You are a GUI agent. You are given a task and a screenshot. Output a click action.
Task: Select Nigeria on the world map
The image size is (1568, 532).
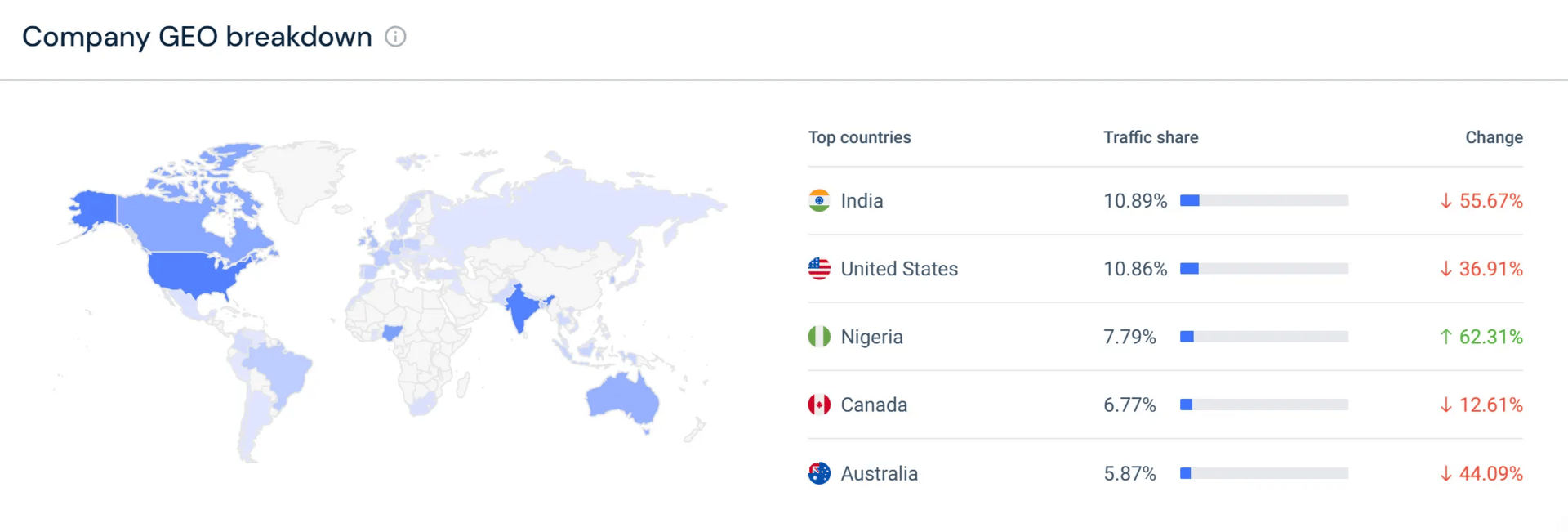point(393,332)
